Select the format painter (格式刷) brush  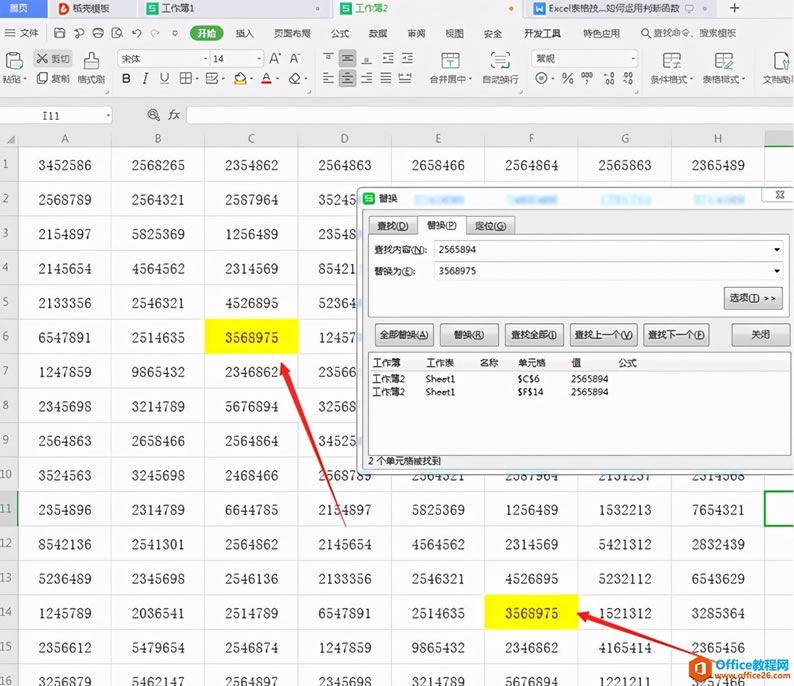(x=91, y=61)
